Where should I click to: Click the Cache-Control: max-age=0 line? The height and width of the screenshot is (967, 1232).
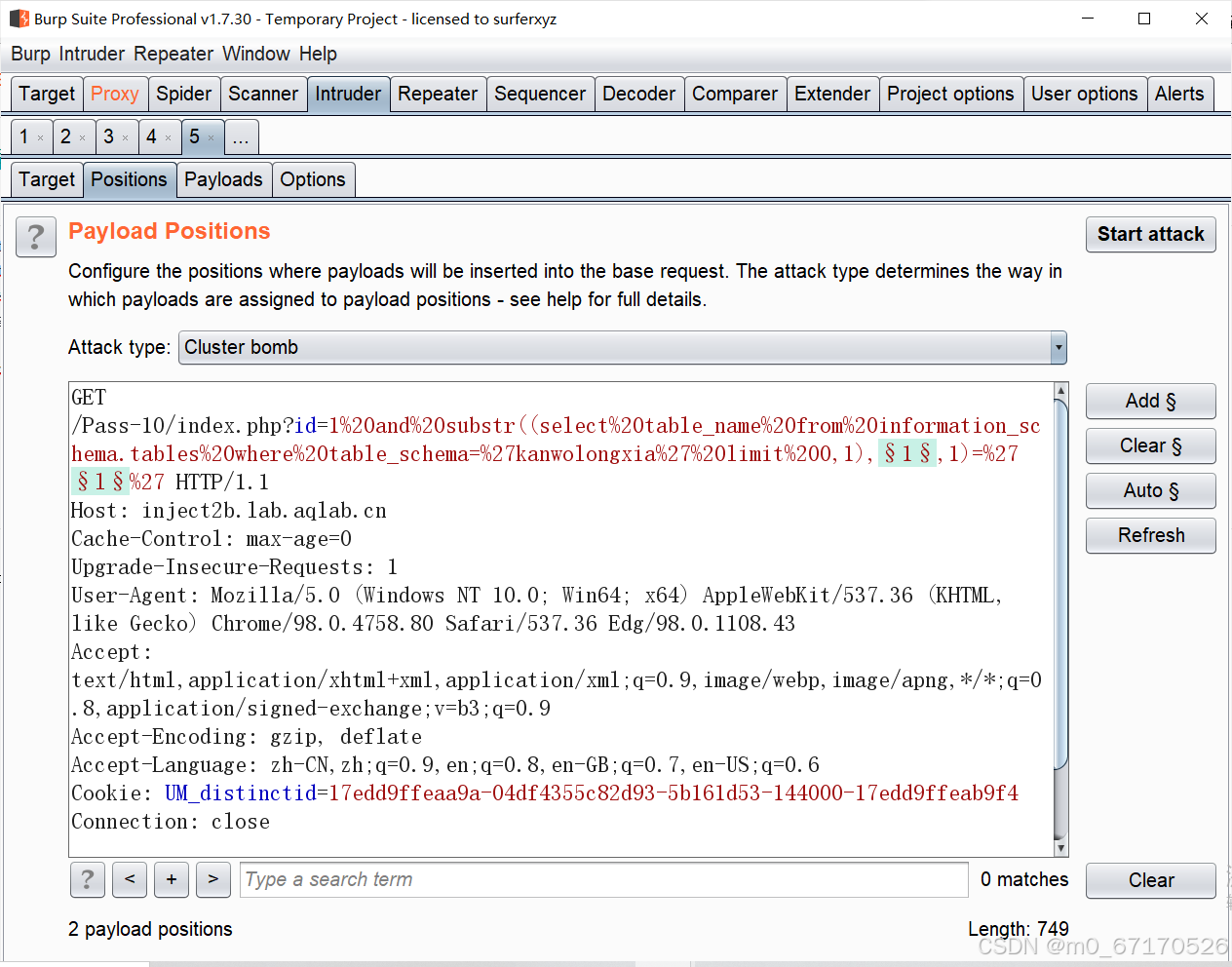coord(212,539)
